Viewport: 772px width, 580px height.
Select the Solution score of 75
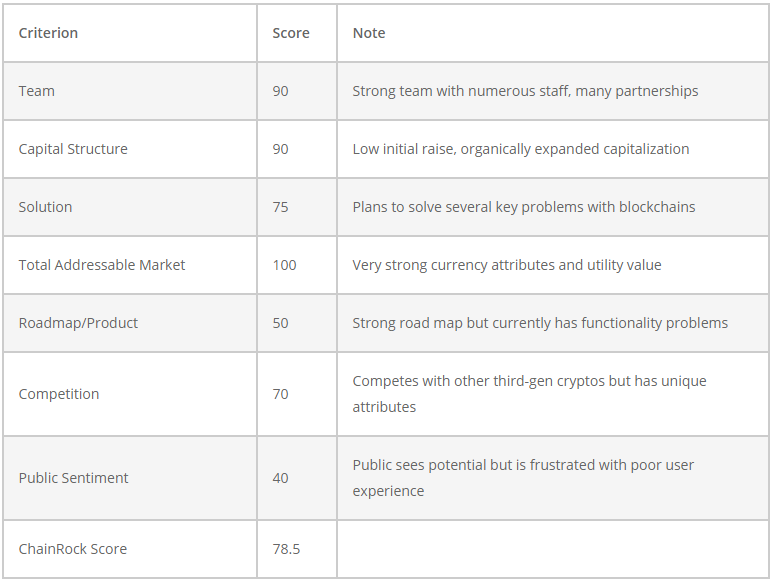[280, 207]
